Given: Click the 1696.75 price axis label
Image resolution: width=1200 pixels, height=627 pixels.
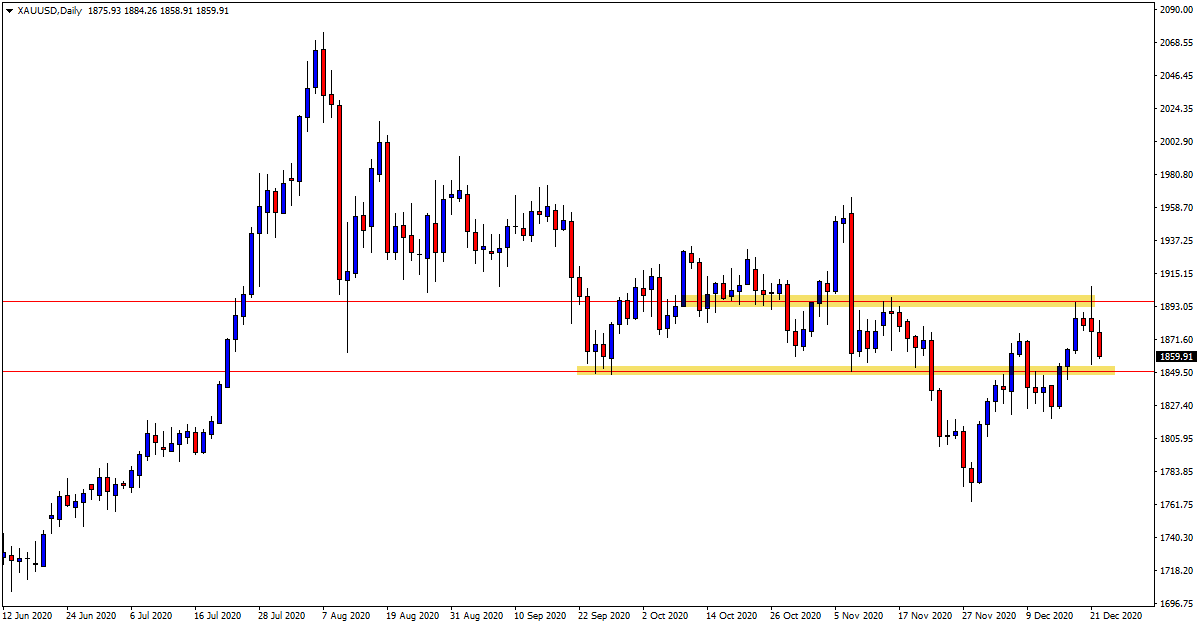Looking at the screenshot, I should [1177, 604].
